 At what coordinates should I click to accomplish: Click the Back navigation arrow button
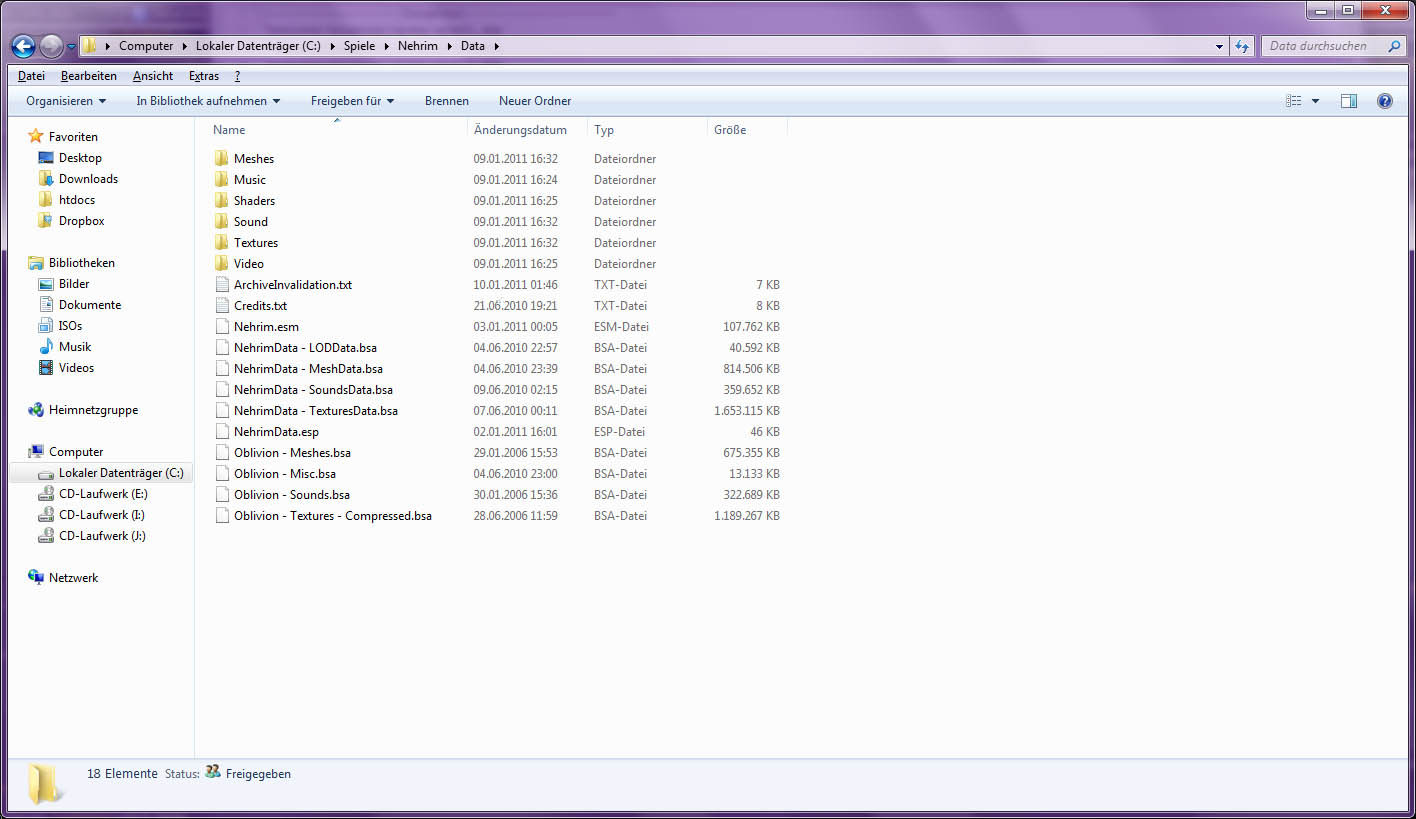point(23,46)
